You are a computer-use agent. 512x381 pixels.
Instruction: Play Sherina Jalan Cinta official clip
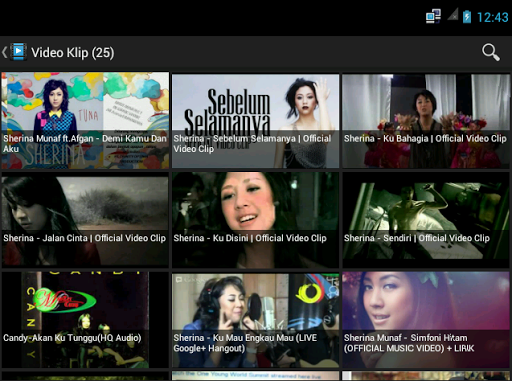(85, 220)
